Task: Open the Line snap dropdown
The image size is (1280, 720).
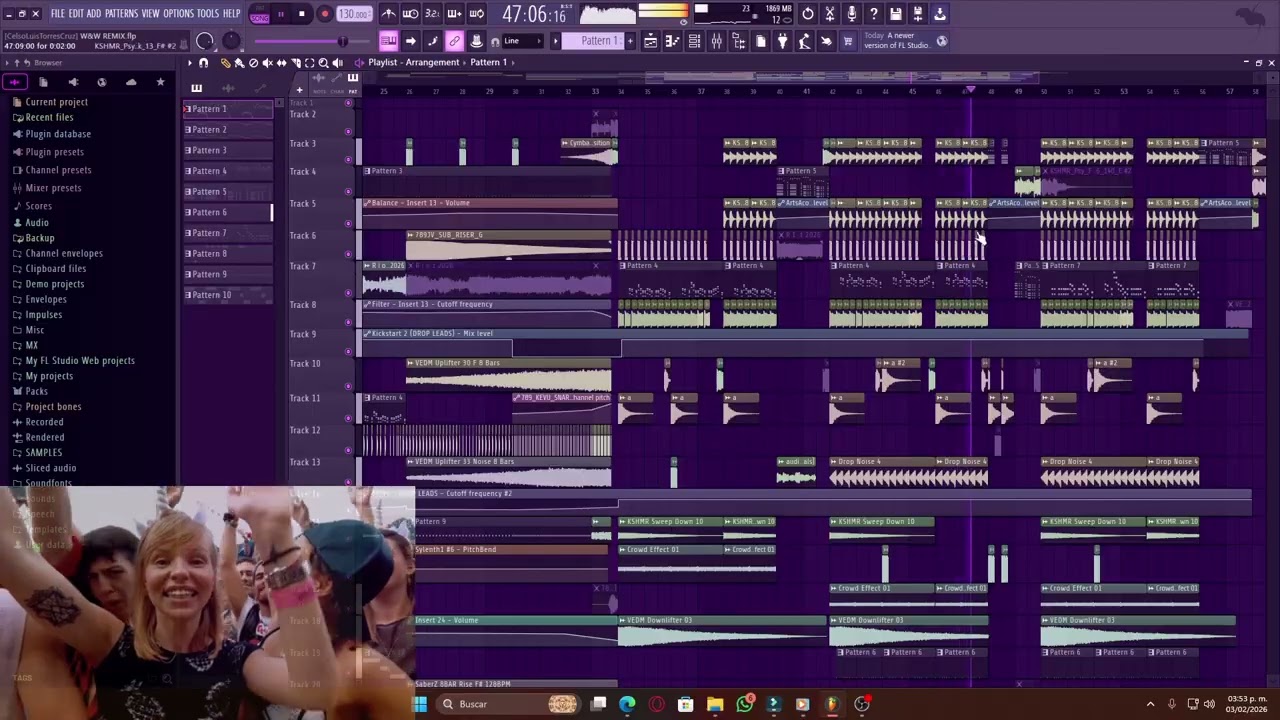Action: [524, 41]
